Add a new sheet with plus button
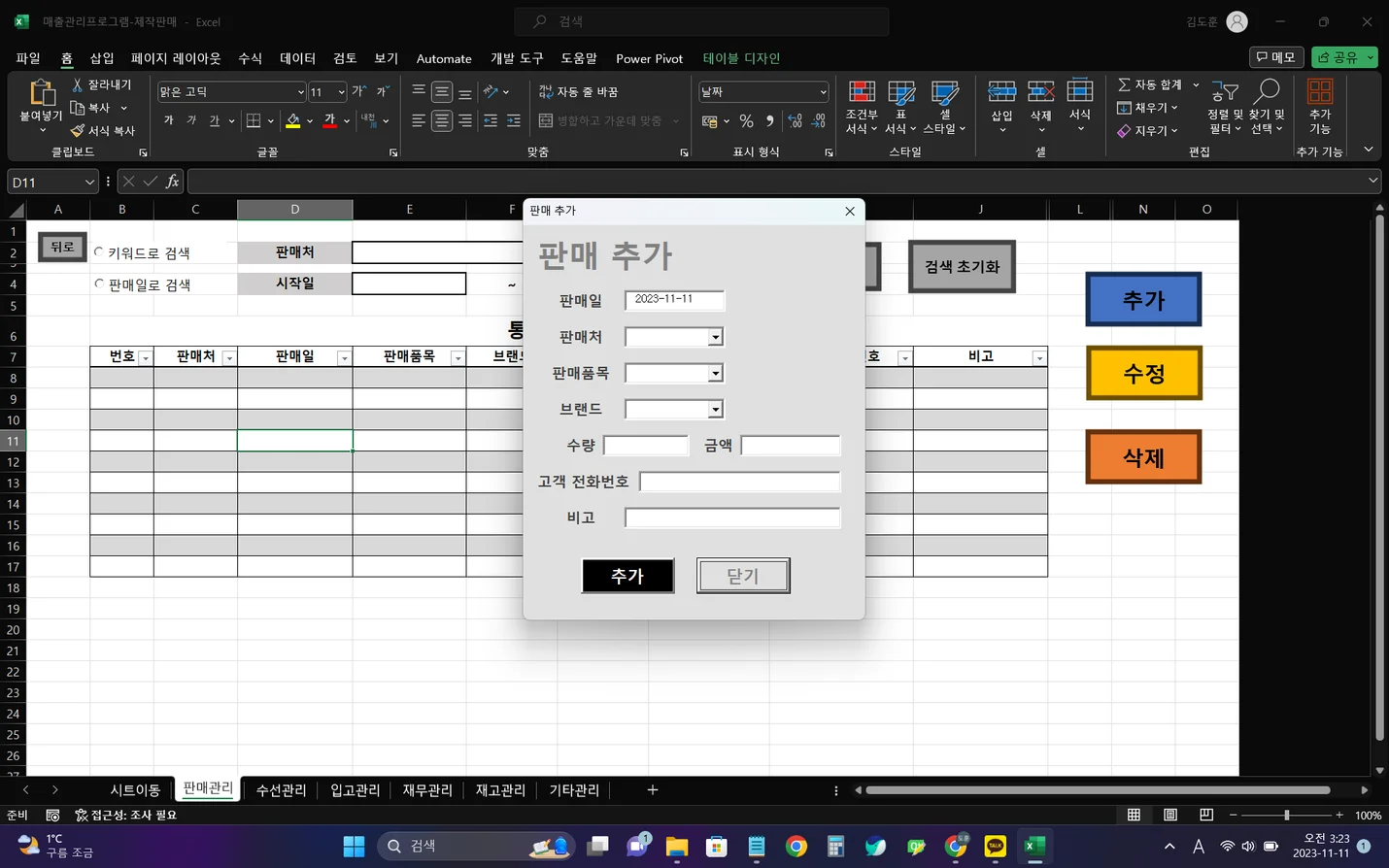 (x=653, y=790)
